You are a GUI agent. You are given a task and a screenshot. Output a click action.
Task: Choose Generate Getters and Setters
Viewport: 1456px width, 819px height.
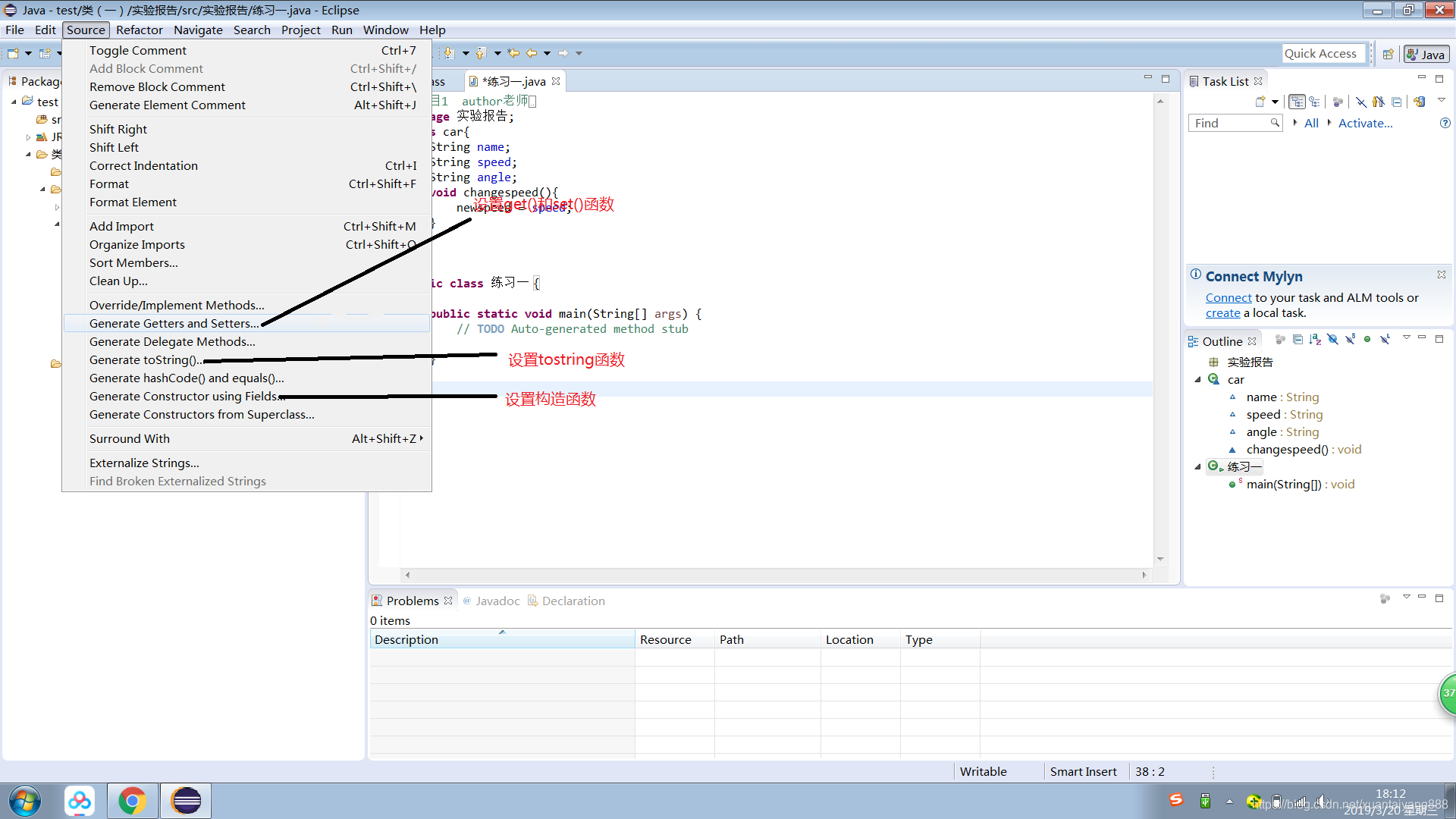click(174, 323)
